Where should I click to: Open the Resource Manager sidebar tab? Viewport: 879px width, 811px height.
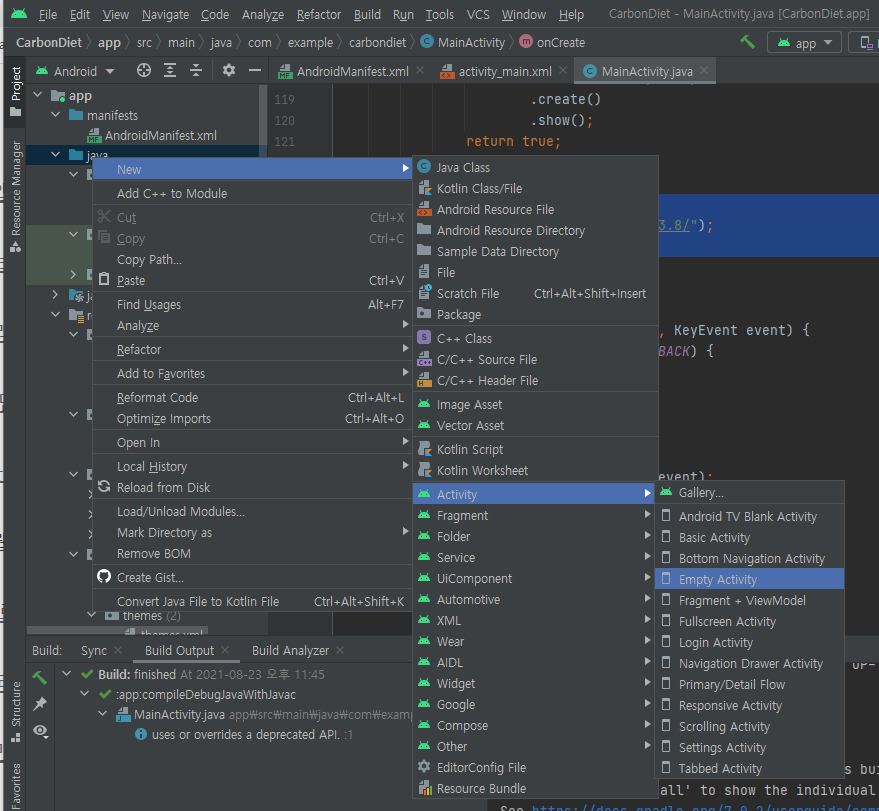[x=15, y=196]
